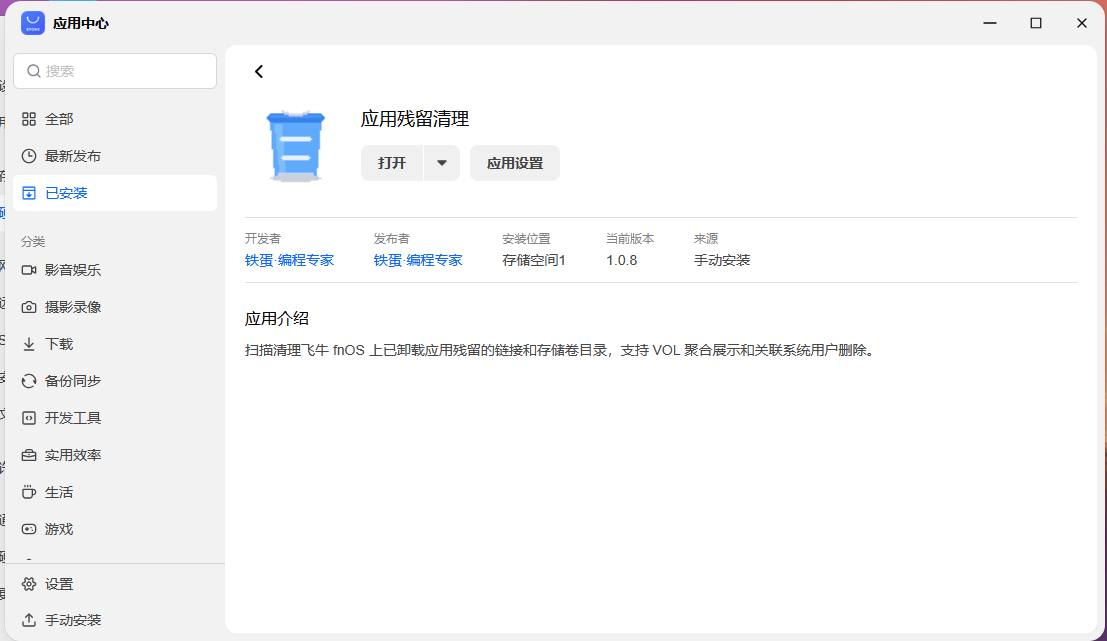
Task: Select 最新发布 in the sidebar
Action: click(x=115, y=156)
